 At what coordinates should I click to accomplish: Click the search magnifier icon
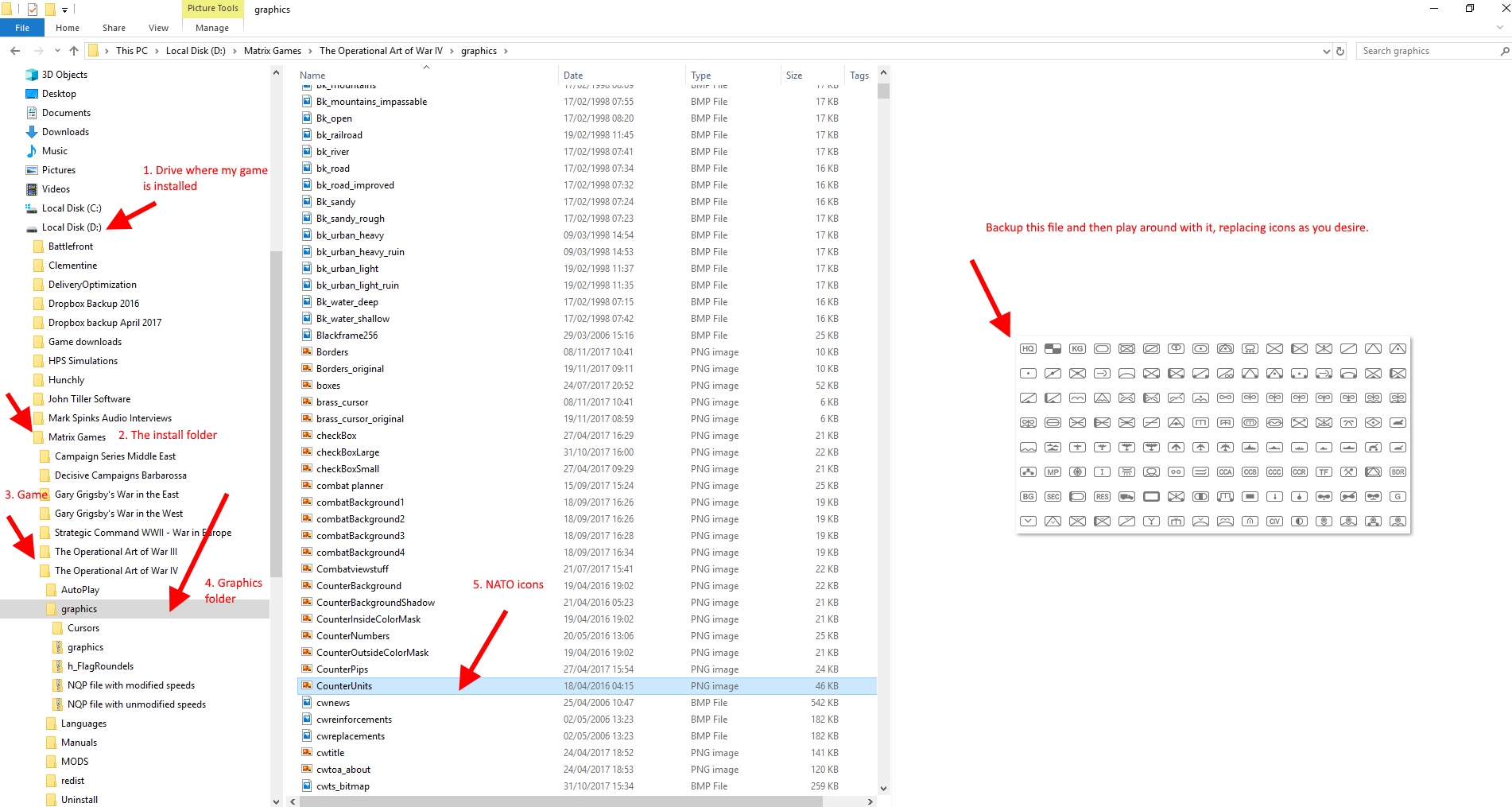pyautogui.click(x=1504, y=51)
